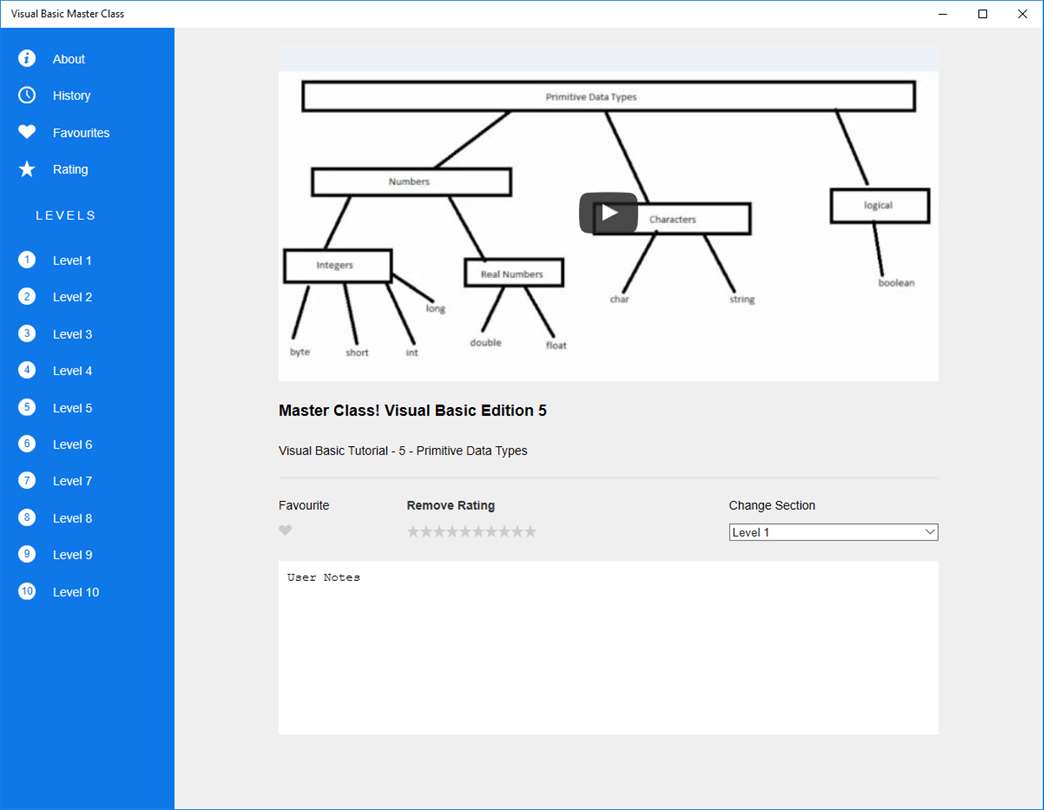This screenshot has width=1044, height=810.
Task: Click "Visual Basic Tutorial - 5 - Primitive Data Types"
Action: pos(403,451)
